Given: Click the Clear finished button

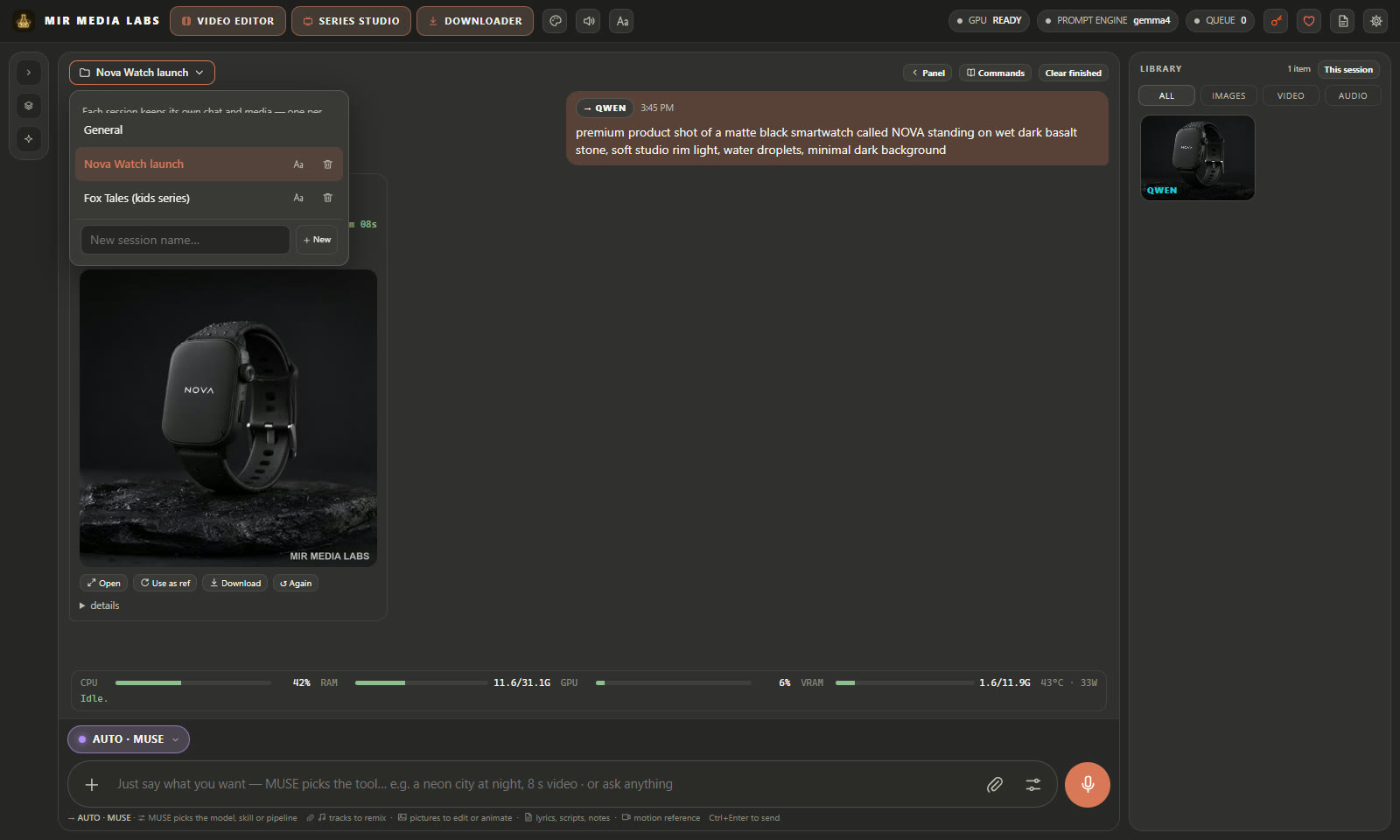Looking at the screenshot, I should coord(1074,73).
